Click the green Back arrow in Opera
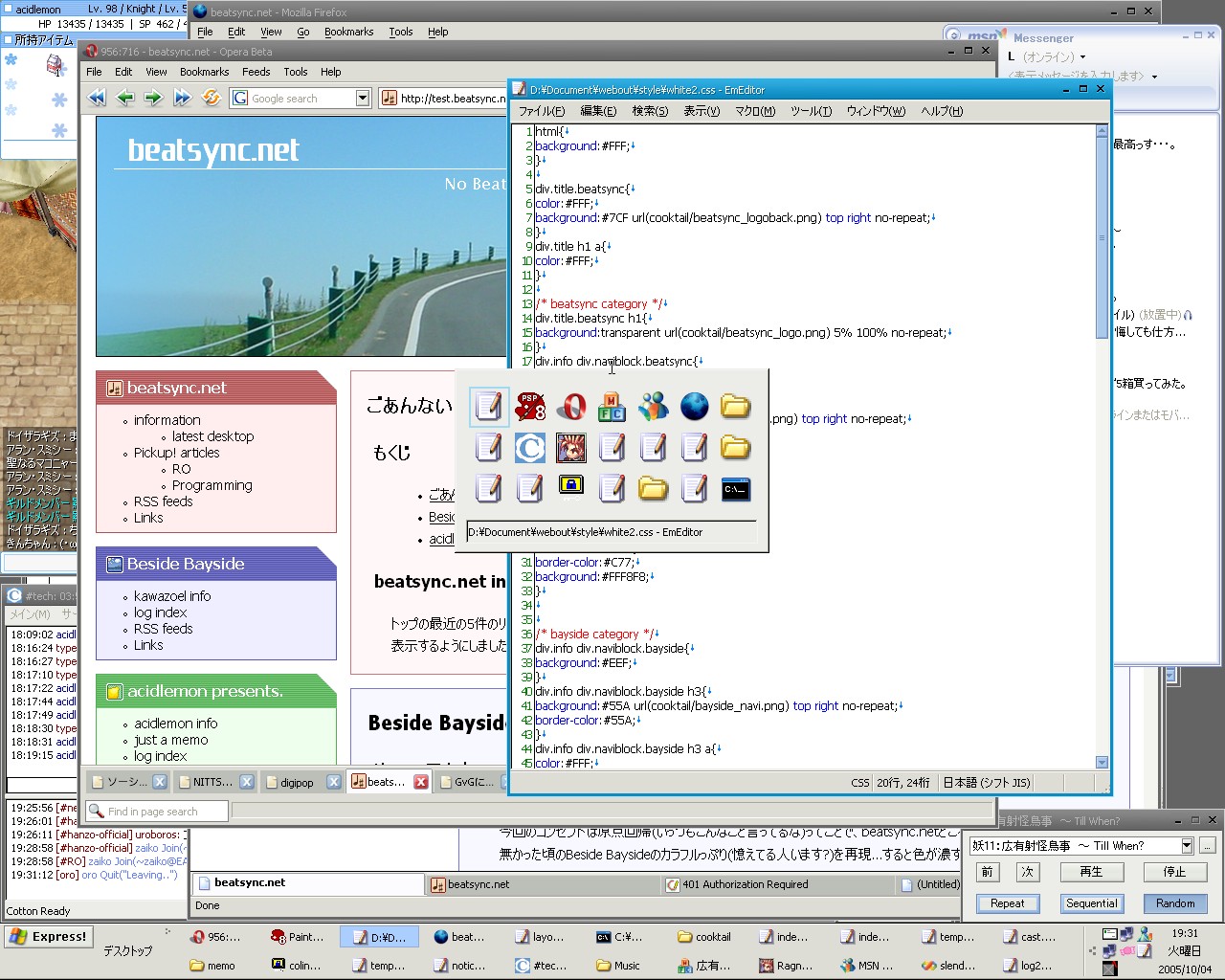This screenshot has width=1225, height=980. (x=125, y=98)
